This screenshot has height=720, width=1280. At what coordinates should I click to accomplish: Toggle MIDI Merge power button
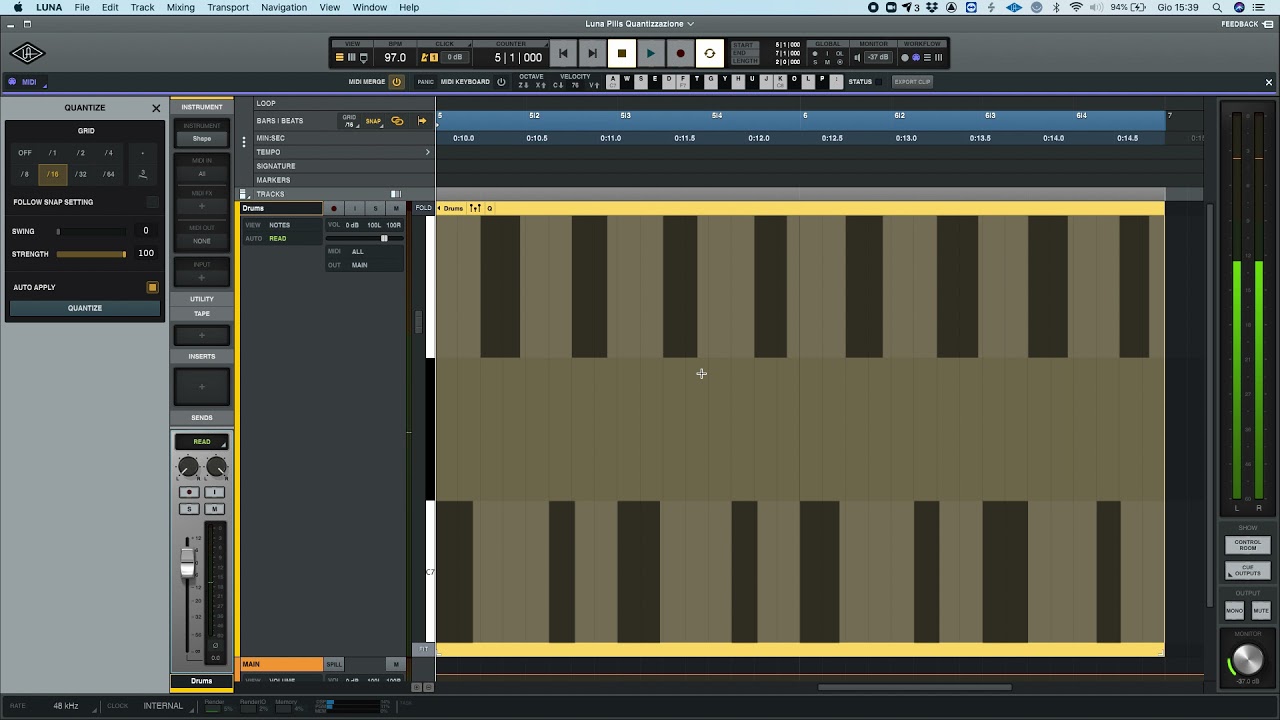click(x=396, y=82)
